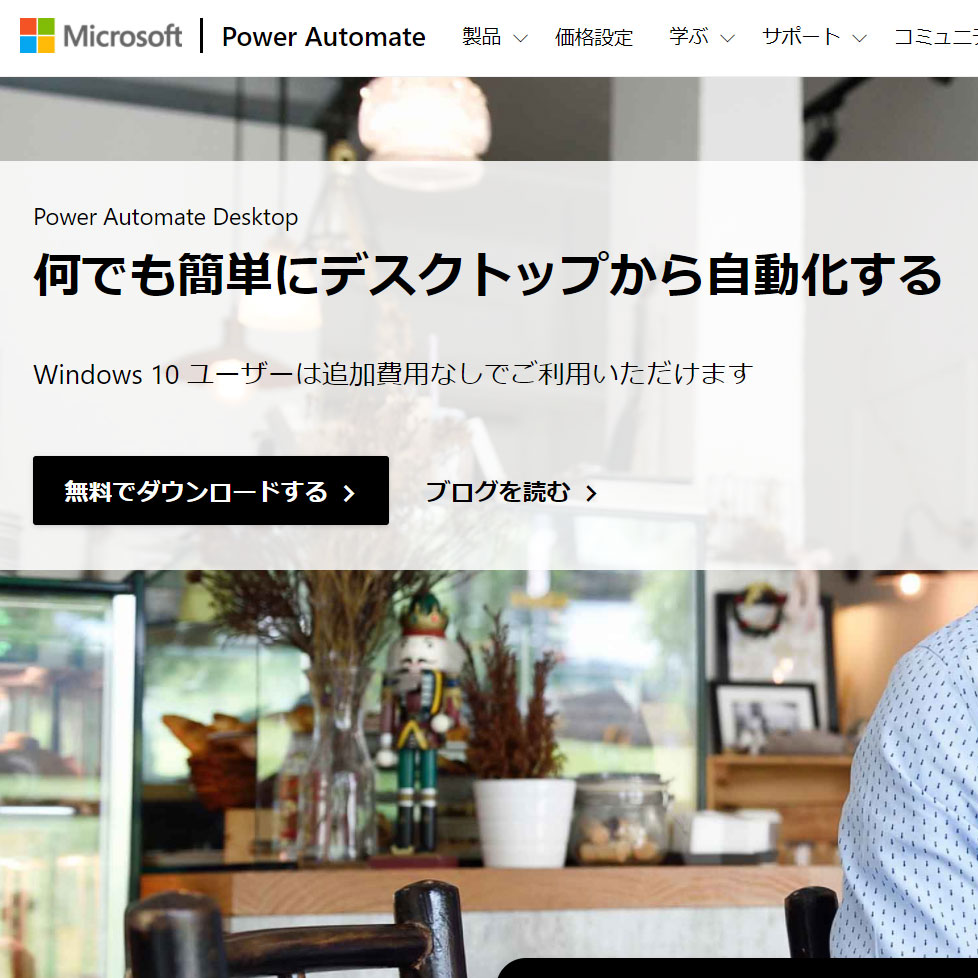The image size is (978, 978).
Task: Click the dark rounded panel at the bottom edge
Action: coord(737,967)
